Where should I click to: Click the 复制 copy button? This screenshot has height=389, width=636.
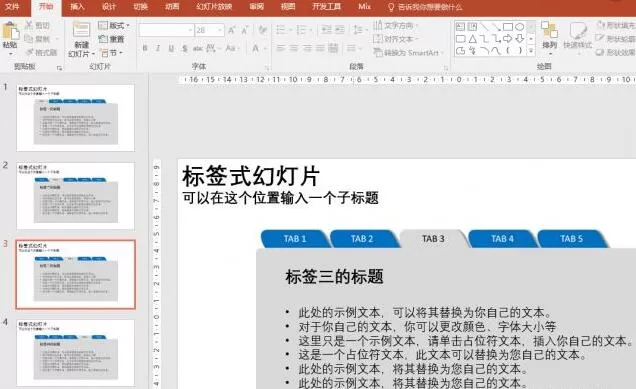tap(37, 39)
